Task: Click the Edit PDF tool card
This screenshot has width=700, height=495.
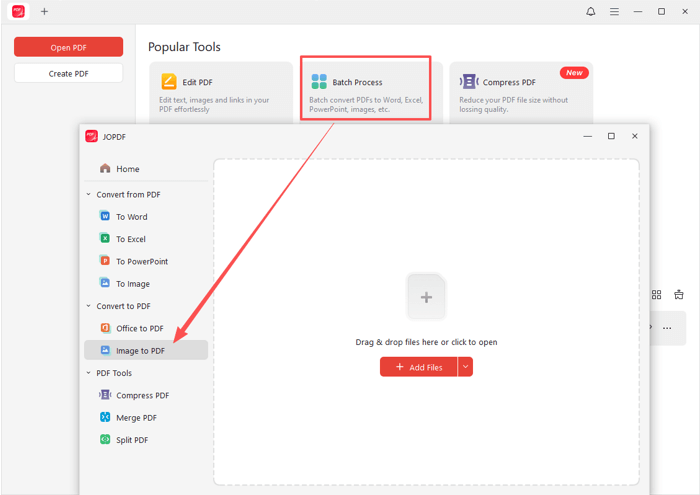Action: pos(221,92)
